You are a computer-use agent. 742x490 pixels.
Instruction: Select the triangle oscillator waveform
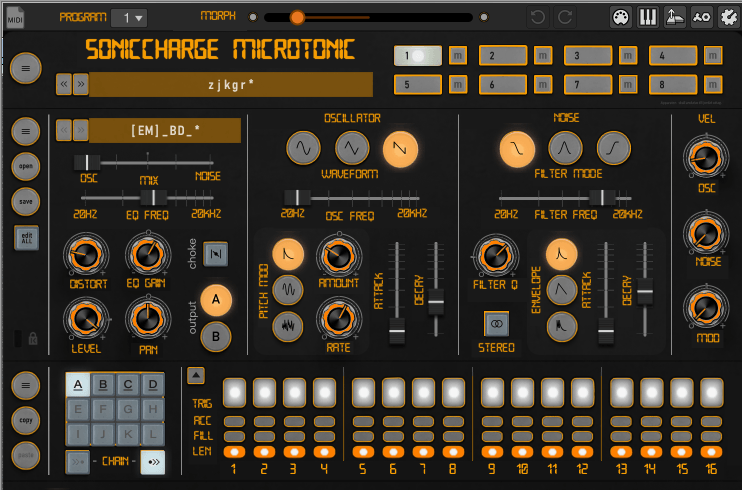(352, 148)
